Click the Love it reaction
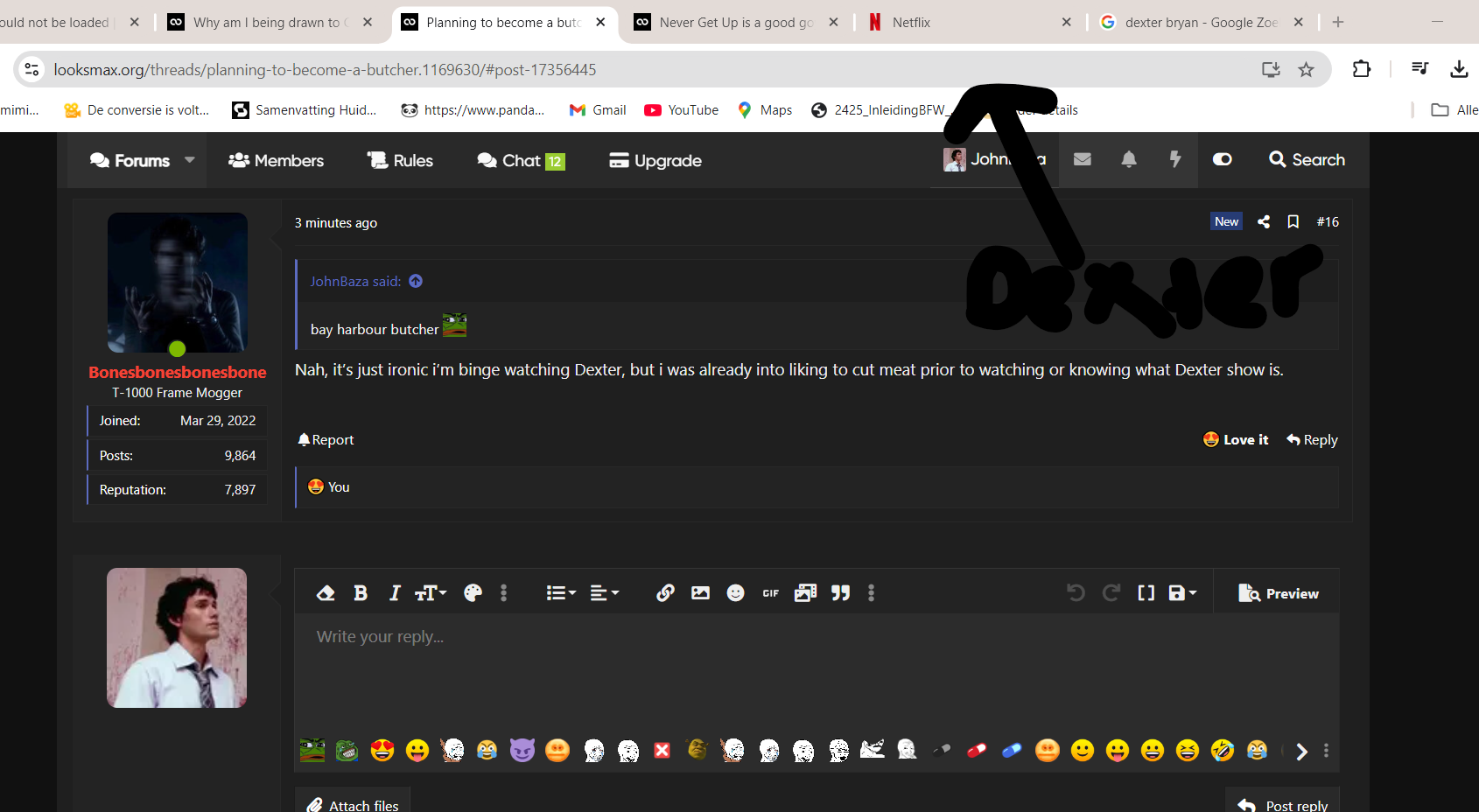This screenshot has height=812, width=1479. tap(1236, 440)
